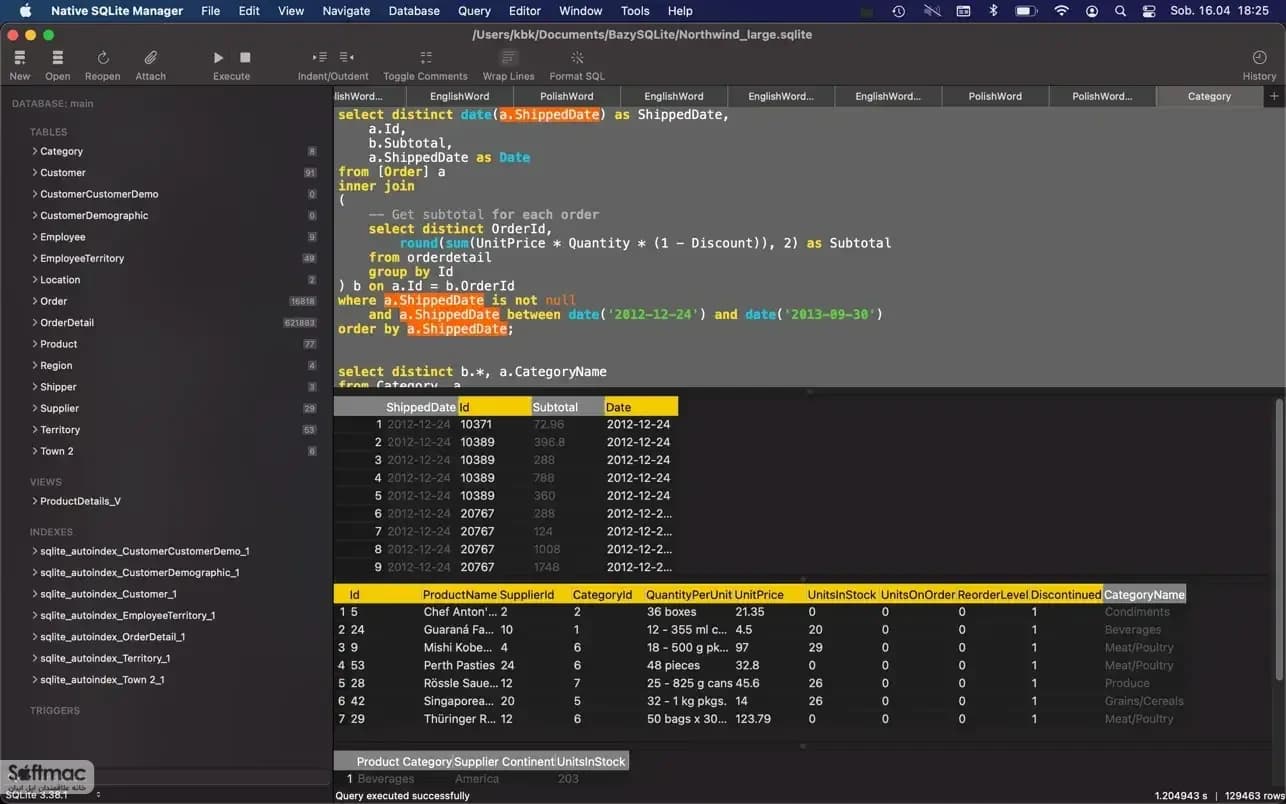Click the Time Machine clock icon
This screenshot has height=804, width=1286.
[899, 11]
